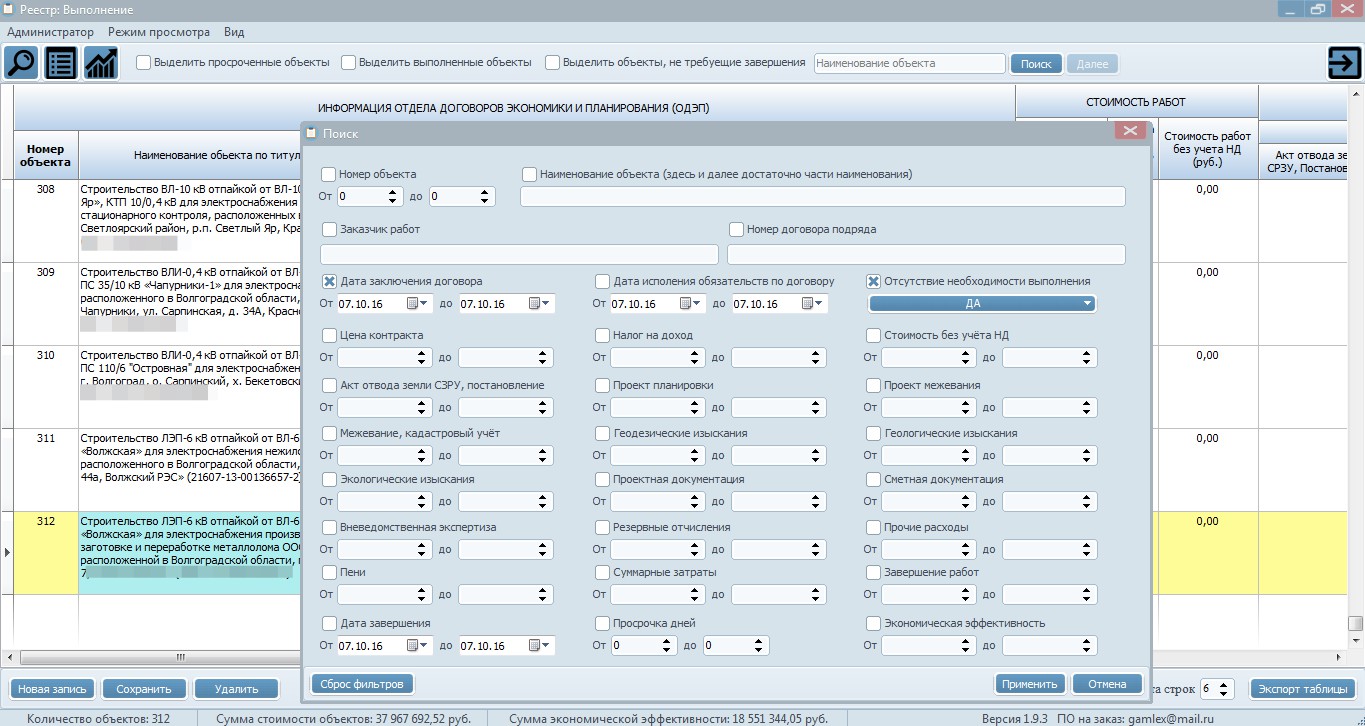Open calendar for Дата заключения договора end date
The width and height of the screenshot is (1365, 726).
[539, 303]
